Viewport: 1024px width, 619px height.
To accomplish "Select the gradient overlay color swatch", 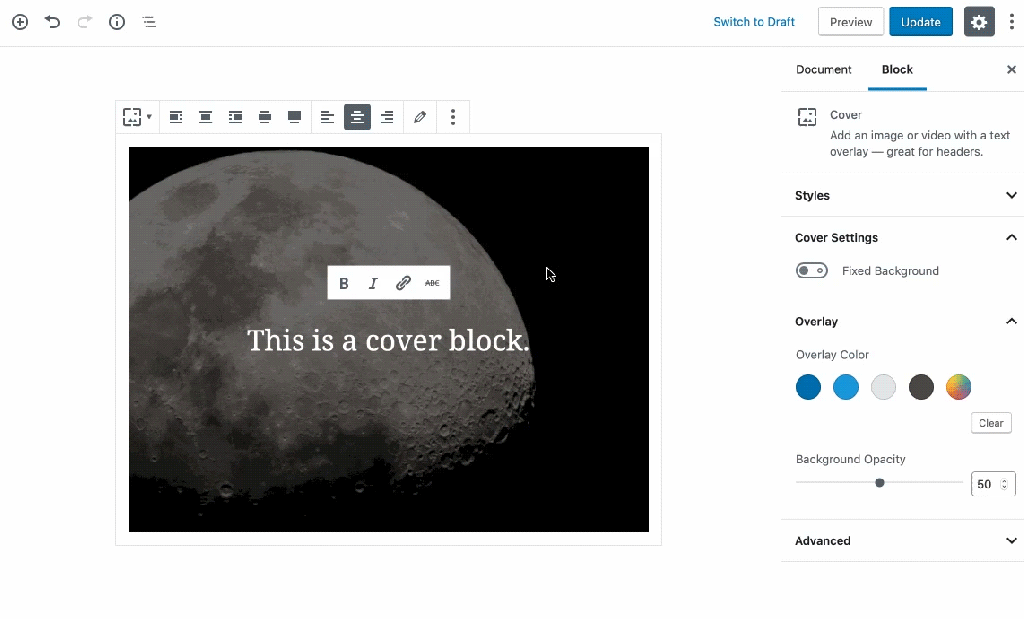I will (x=958, y=387).
